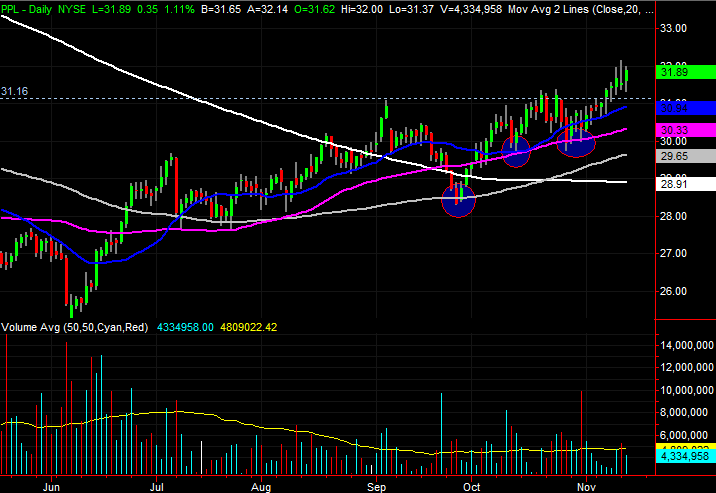Click the yellow 4809022.42 average volume value

click(248, 327)
